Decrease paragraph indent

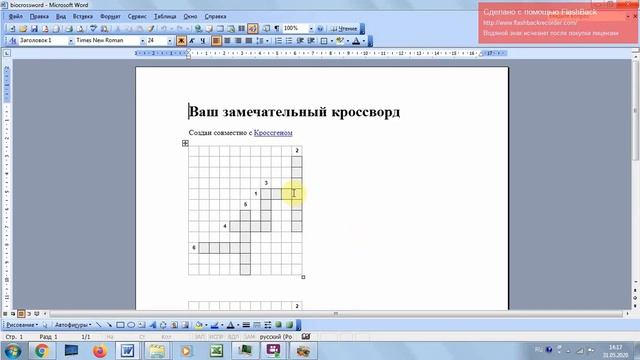[x=300, y=40]
